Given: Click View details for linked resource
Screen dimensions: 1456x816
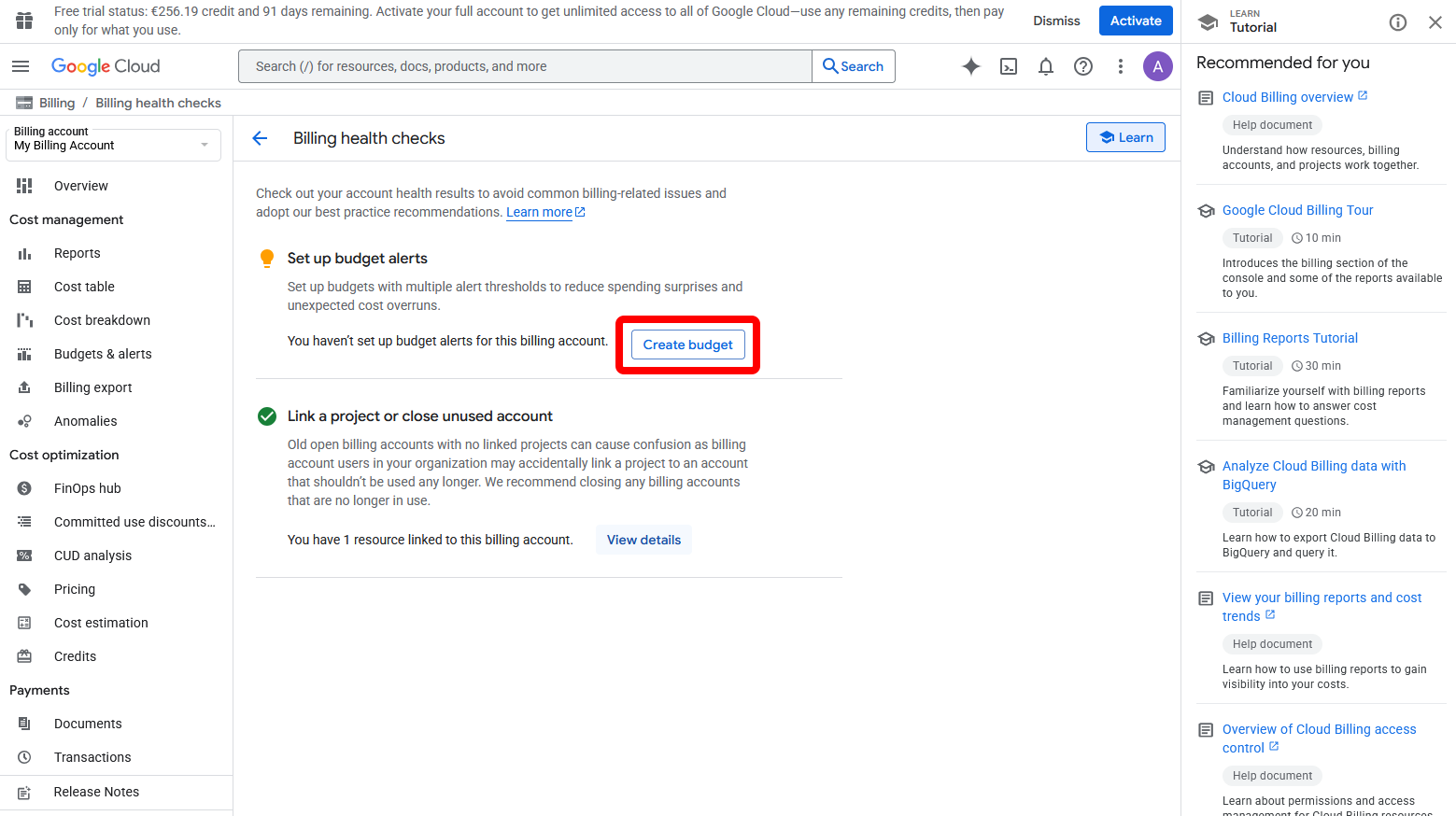Looking at the screenshot, I should click(x=643, y=540).
